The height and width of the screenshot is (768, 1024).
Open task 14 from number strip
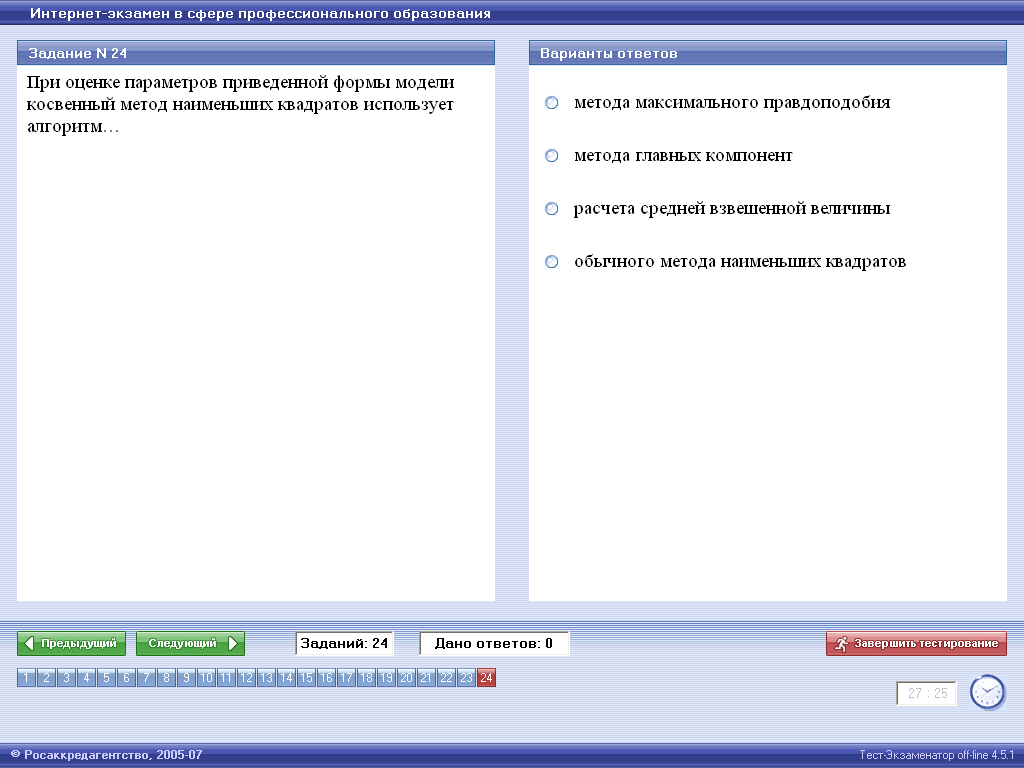(286, 678)
